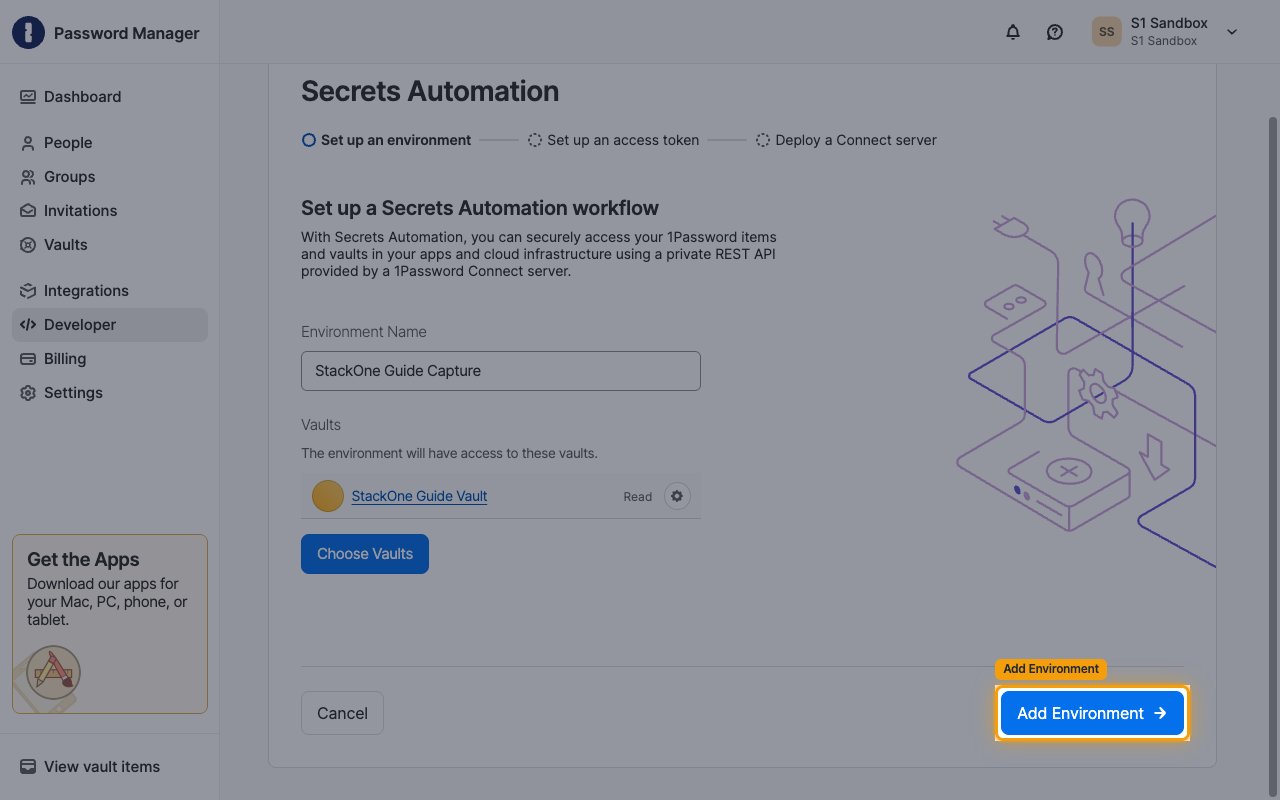Click the SS account avatar
The image size is (1280, 800).
pos(1107,32)
